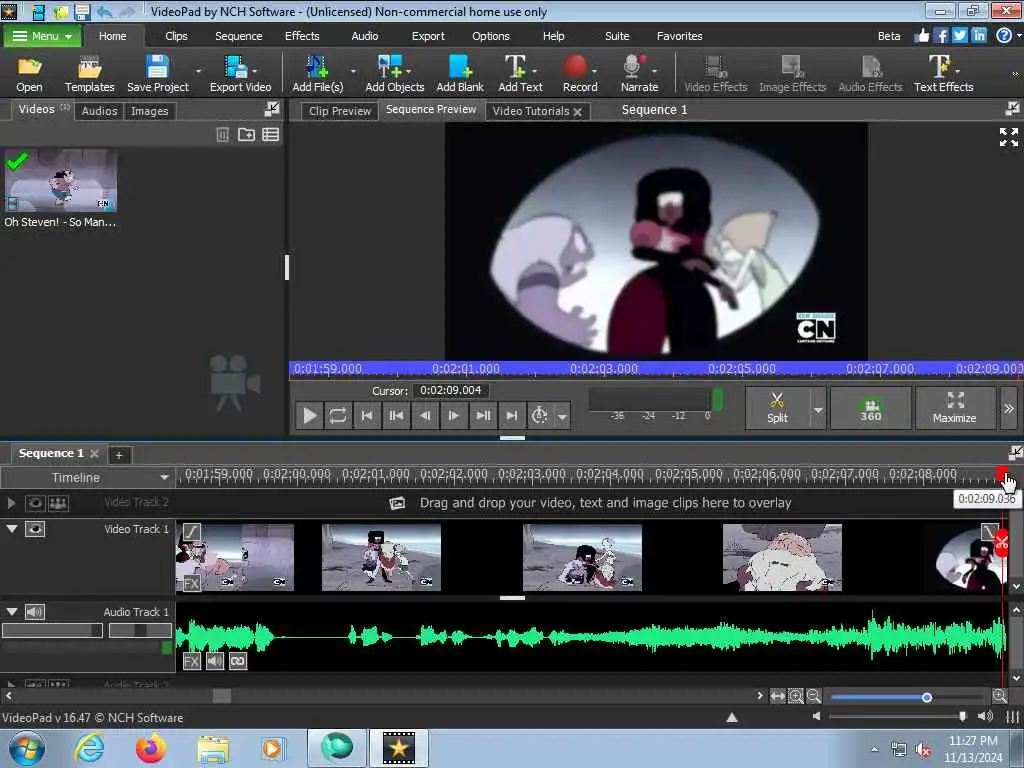Image resolution: width=1024 pixels, height=768 pixels.
Task: Click the new folder icon in the bin
Action: click(x=246, y=135)
